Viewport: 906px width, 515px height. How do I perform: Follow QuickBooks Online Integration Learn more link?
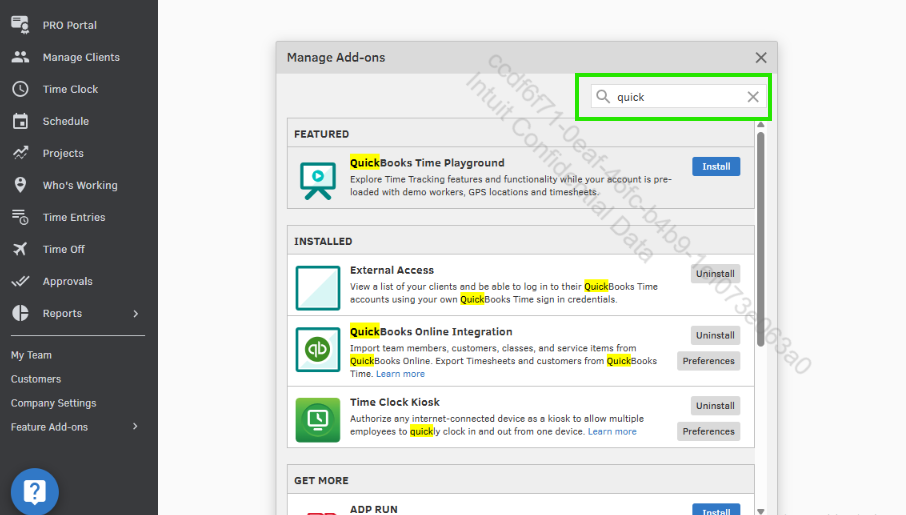coord(400,374)
